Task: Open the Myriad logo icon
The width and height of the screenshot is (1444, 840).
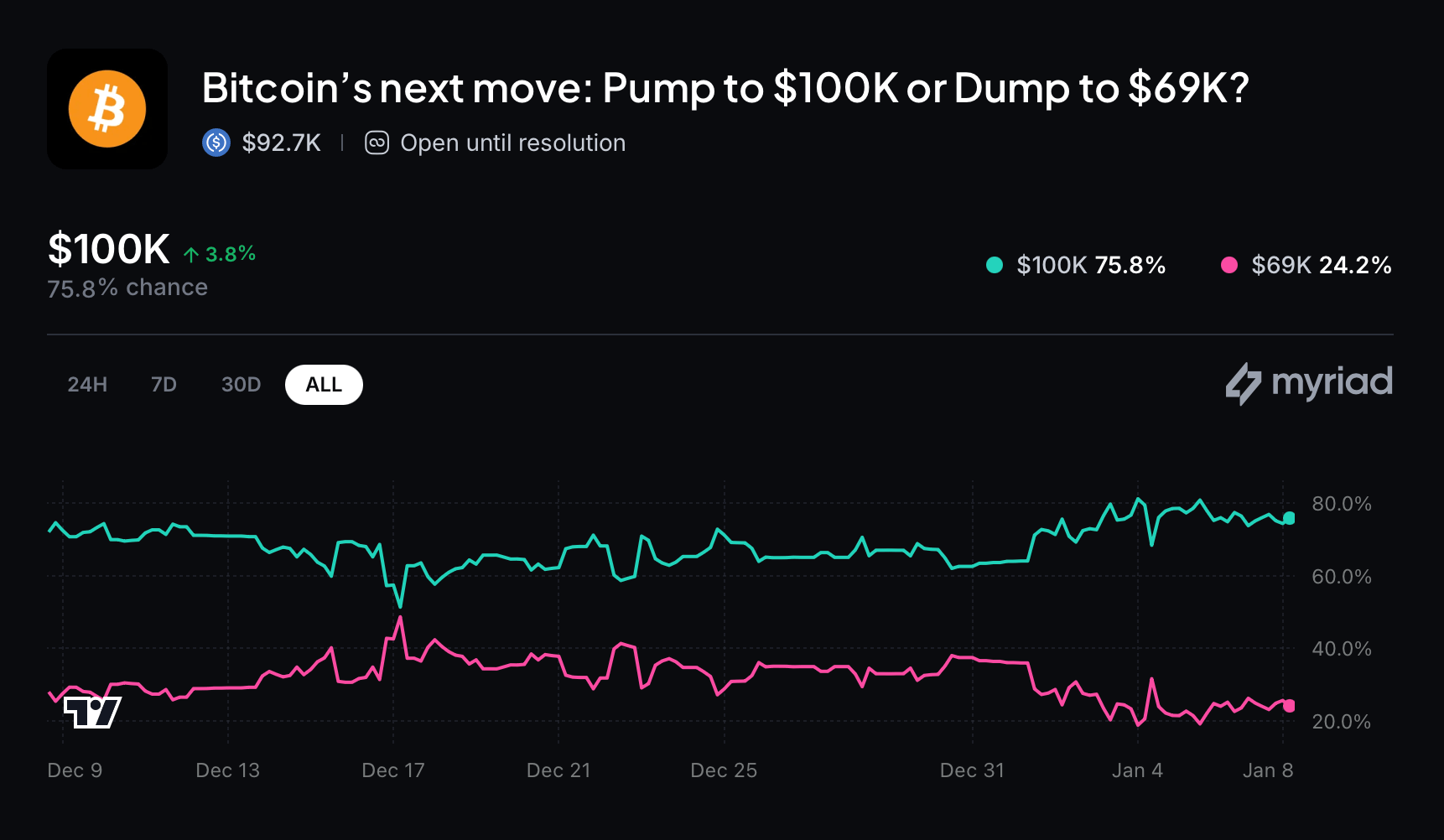Action: (x=1244, y=382)
